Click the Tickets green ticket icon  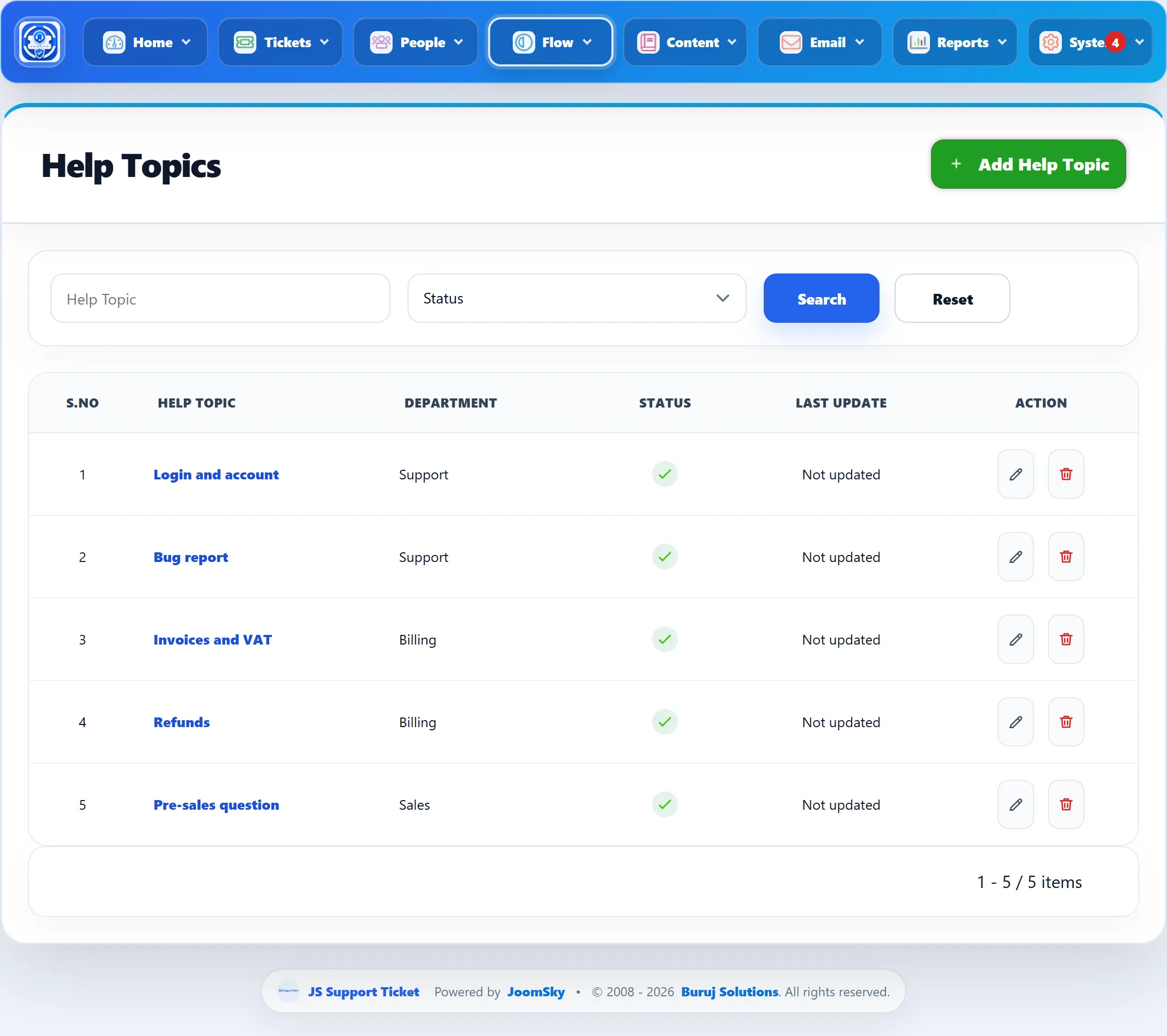click(245, 42)
